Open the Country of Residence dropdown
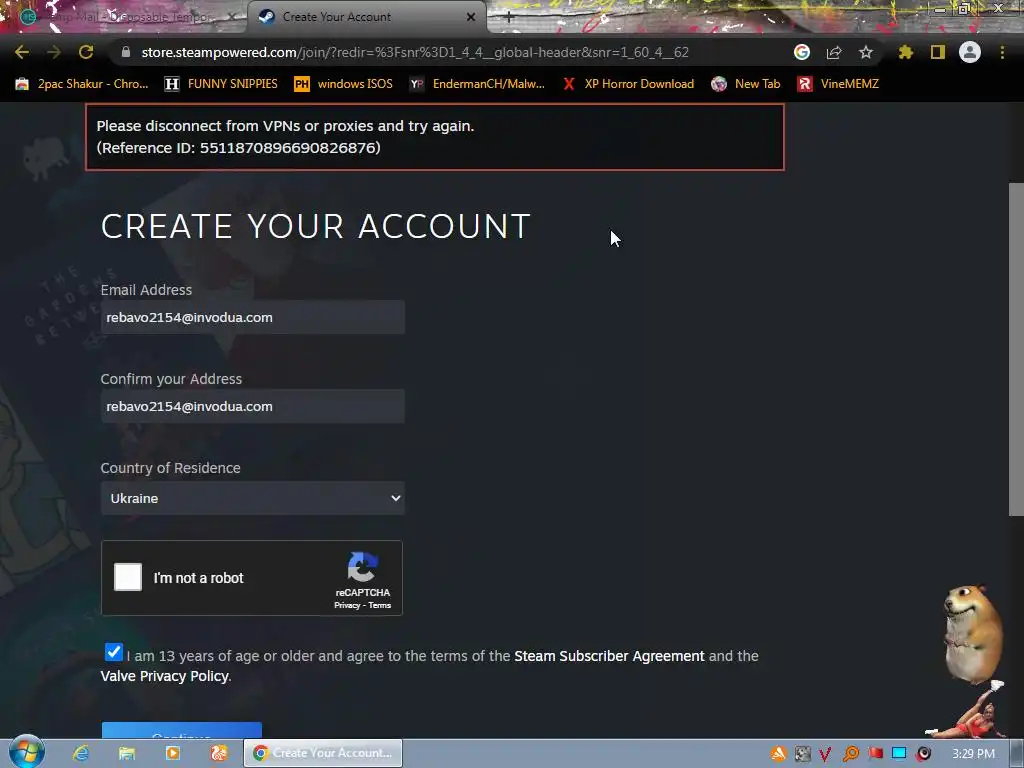Image resolution: width=1024 pixels, height=768 pixels. [253, 498]
